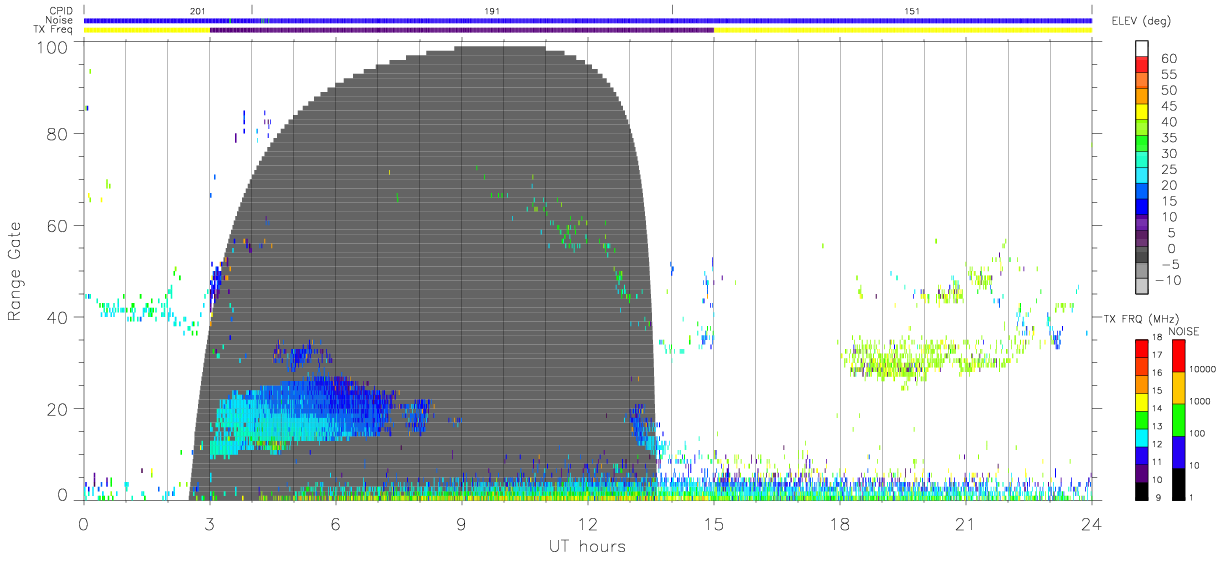Click CPID value 191 above plot
This screenshot has width=1228, height=567.
pyautogui.click(x=493, y=10)
